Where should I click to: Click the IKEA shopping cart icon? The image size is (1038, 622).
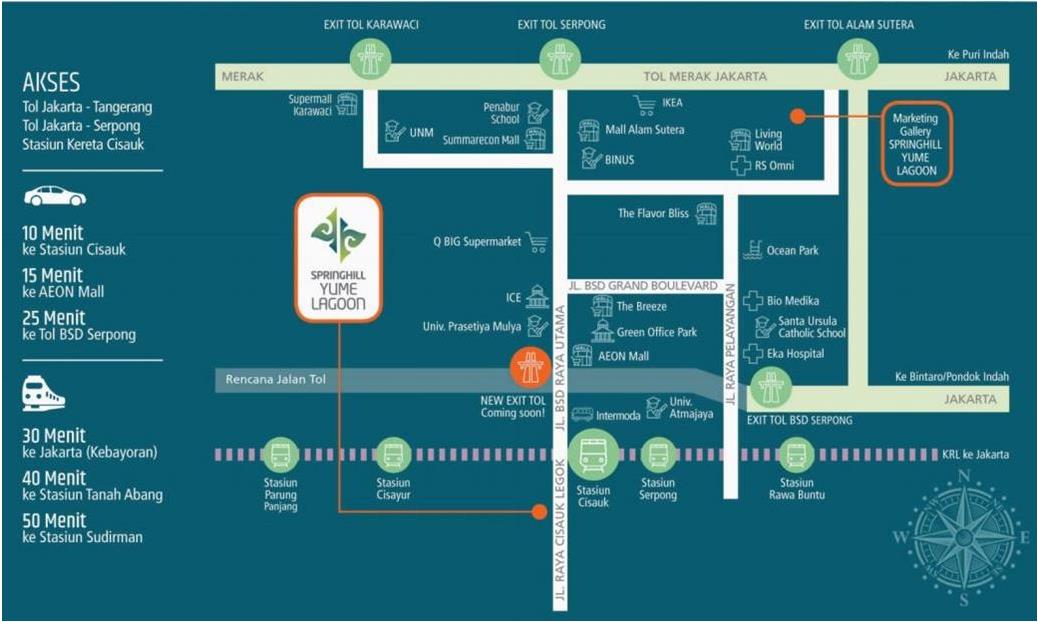point(644,105)
